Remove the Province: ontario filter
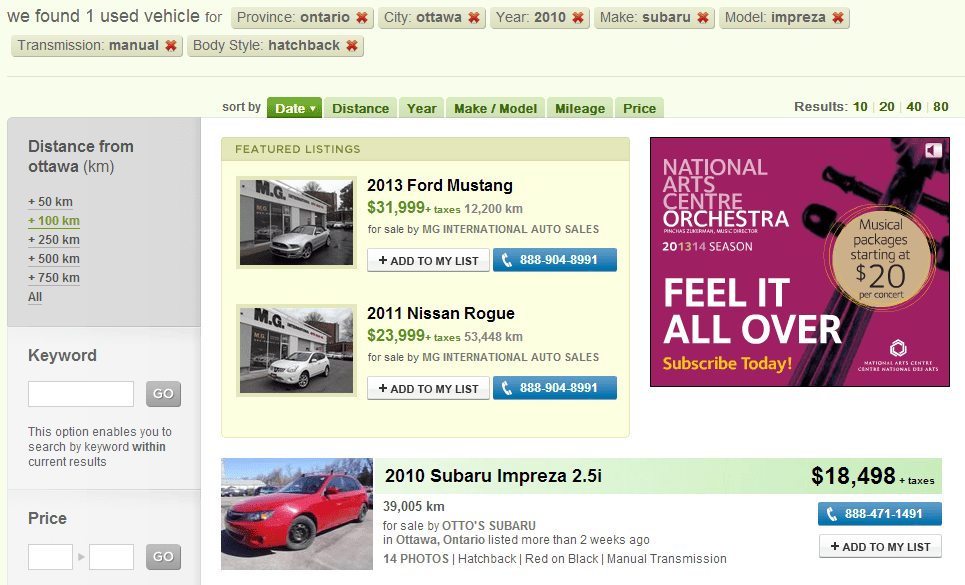 tap(362, 18)
